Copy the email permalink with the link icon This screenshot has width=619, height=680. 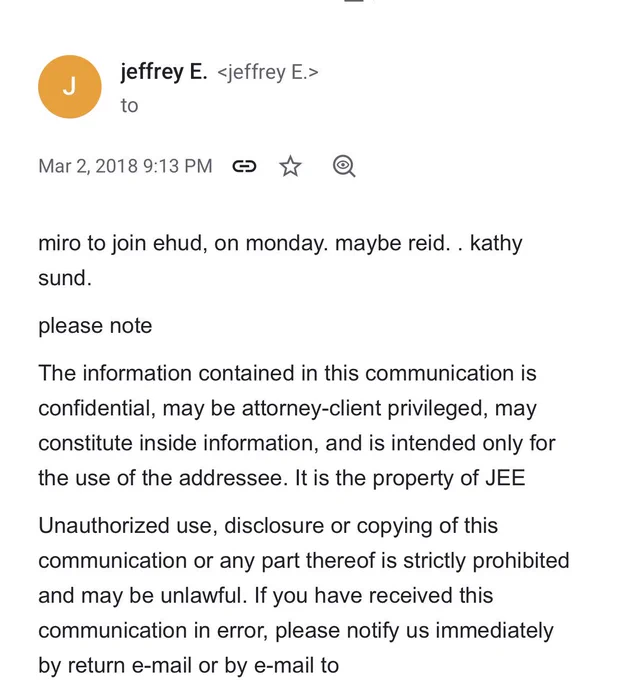tap(244, 166)
